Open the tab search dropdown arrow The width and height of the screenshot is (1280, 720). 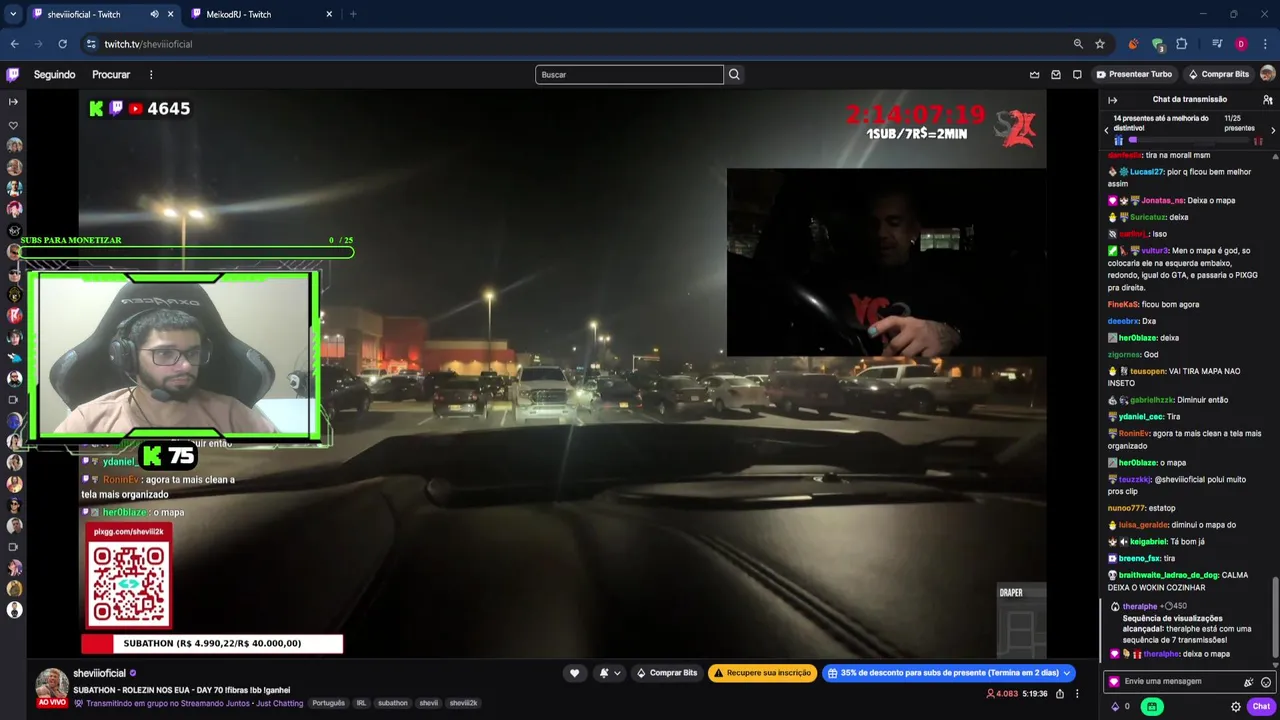pos(13,14)
